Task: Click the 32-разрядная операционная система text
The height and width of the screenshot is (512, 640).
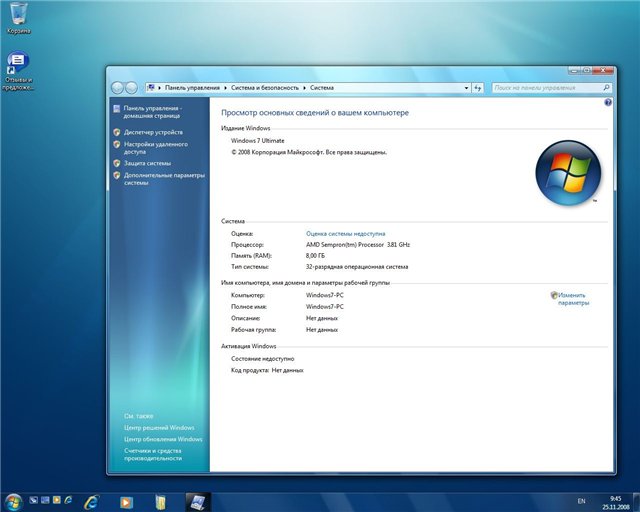Action: coord(357,267)
